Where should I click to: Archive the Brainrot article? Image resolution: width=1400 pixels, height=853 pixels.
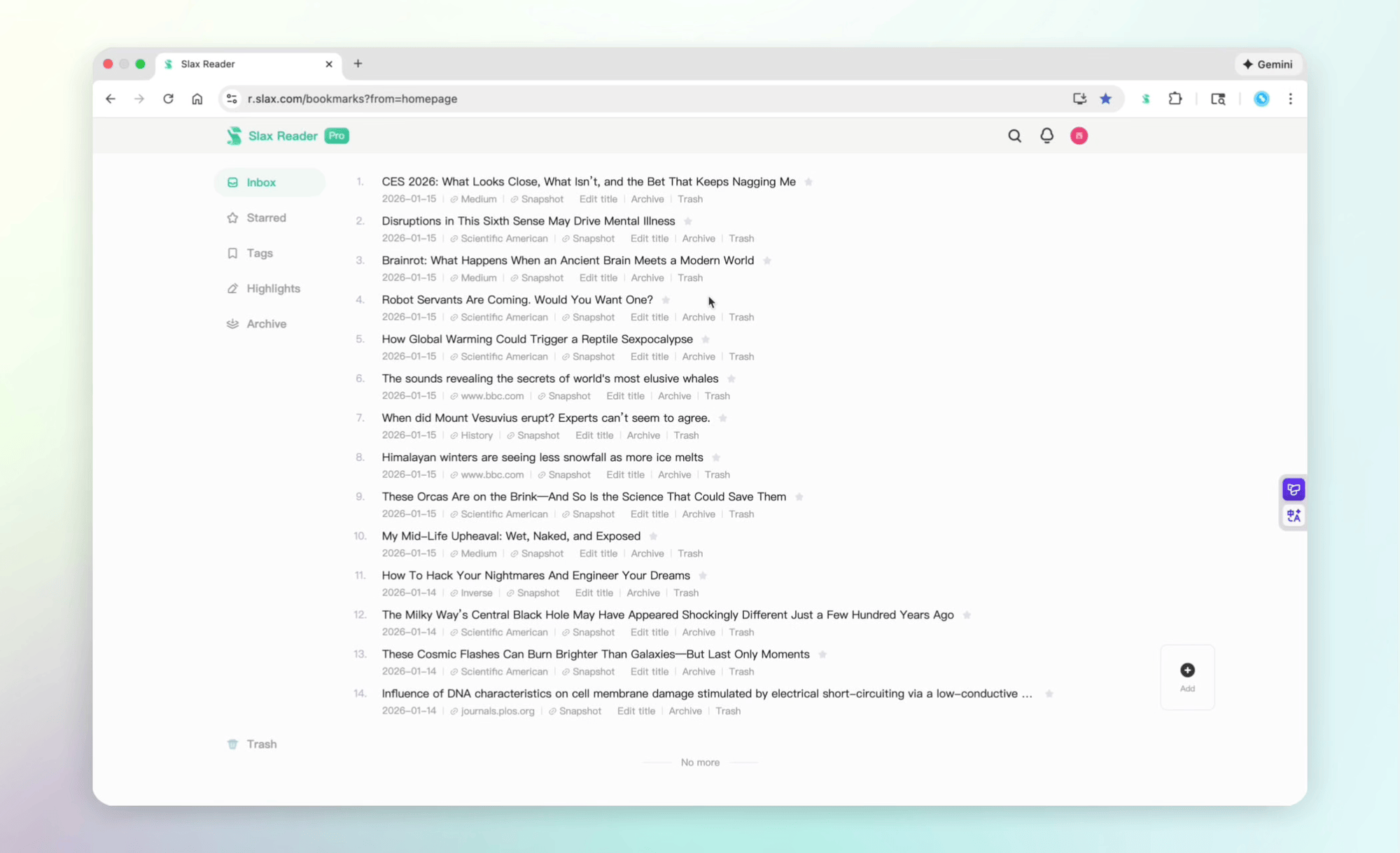click(x=647, y=277)
